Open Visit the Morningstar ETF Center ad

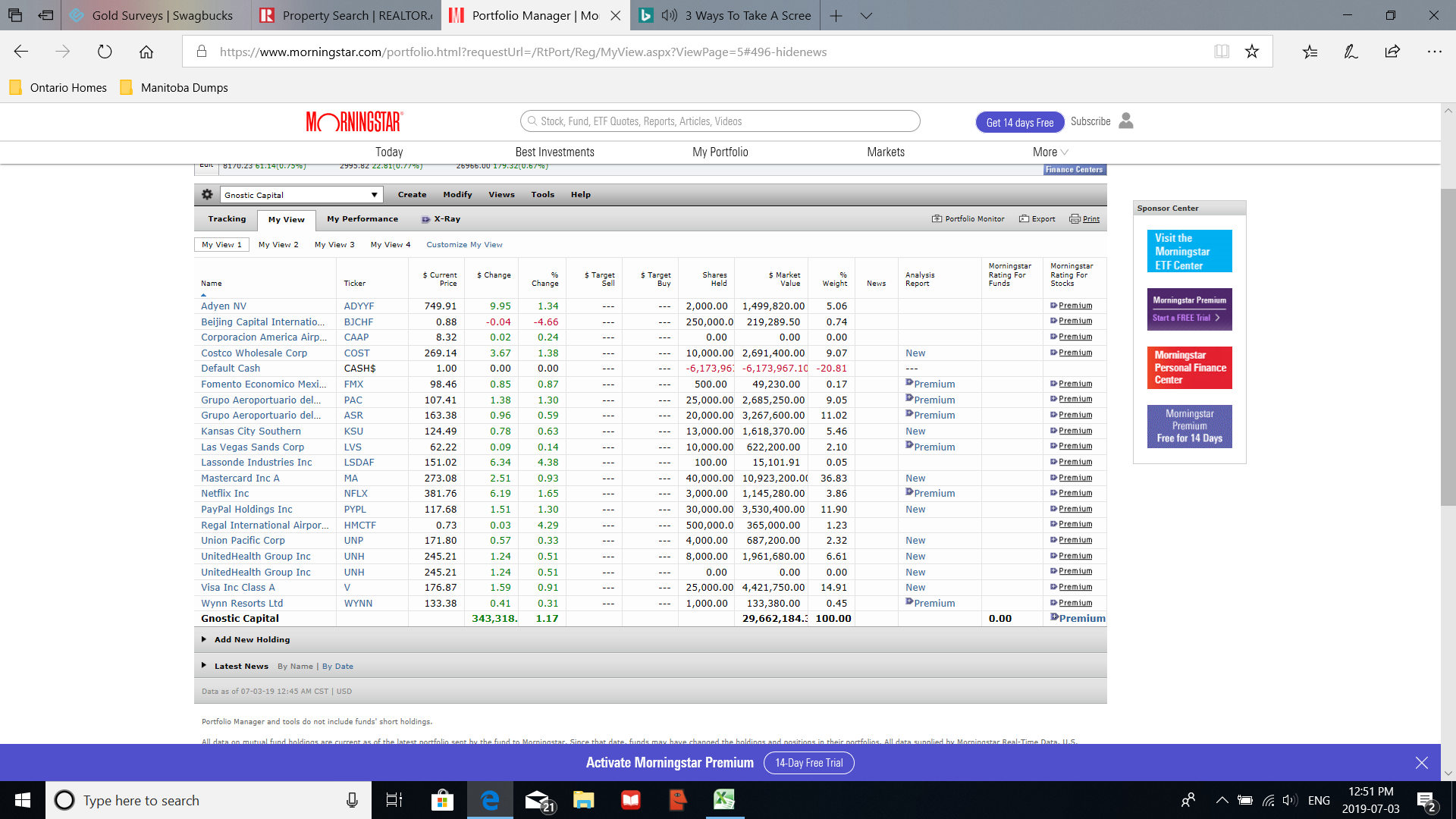(x=1189, y=251)
